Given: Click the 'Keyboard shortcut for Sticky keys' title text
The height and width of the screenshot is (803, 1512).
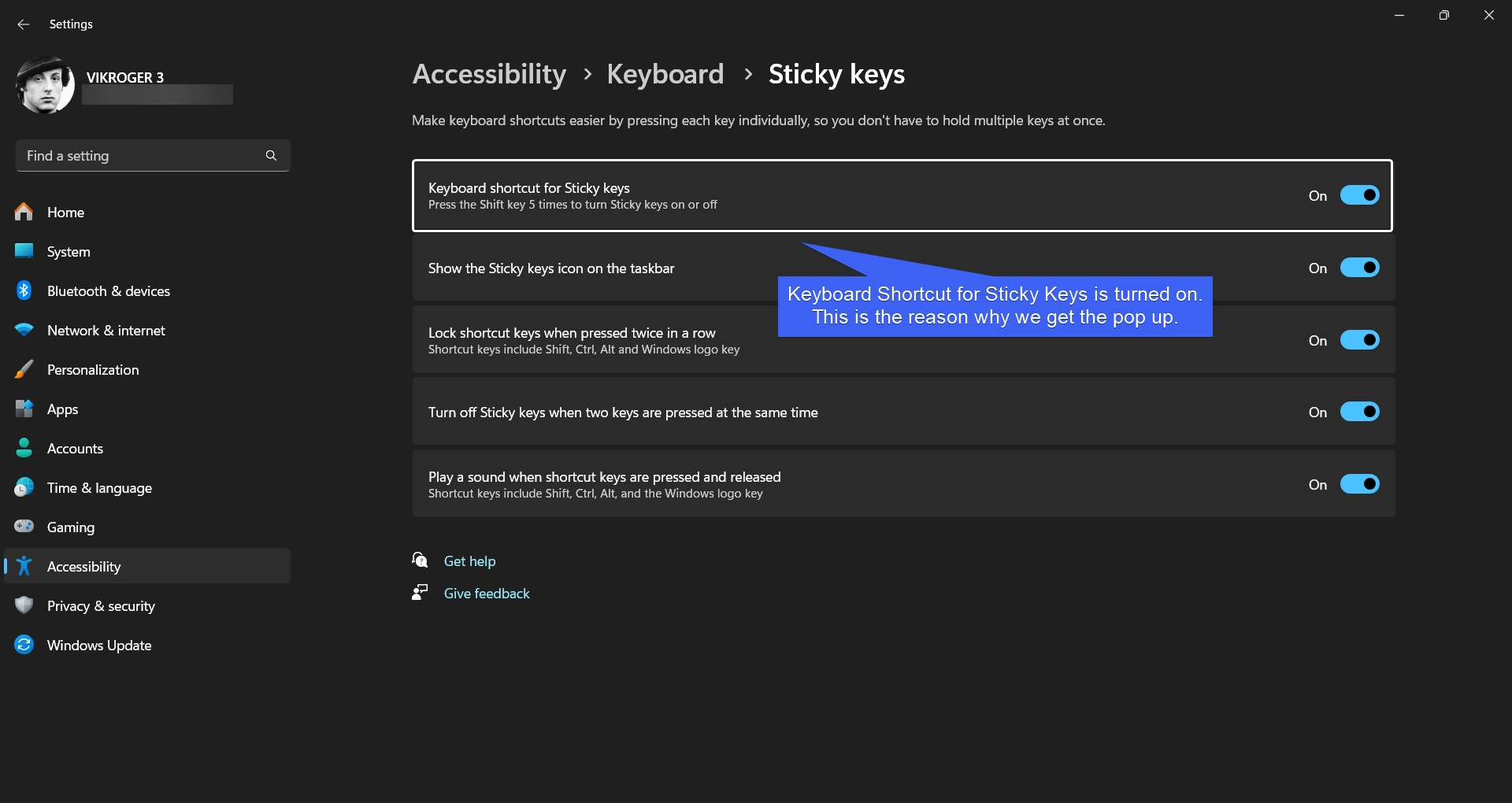Looking at the screenshot, I should click(528, 188).
